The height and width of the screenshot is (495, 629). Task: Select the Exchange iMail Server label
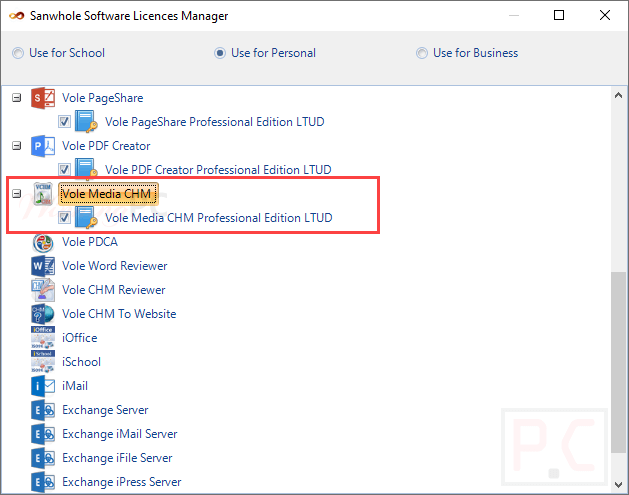pos(120,434)
